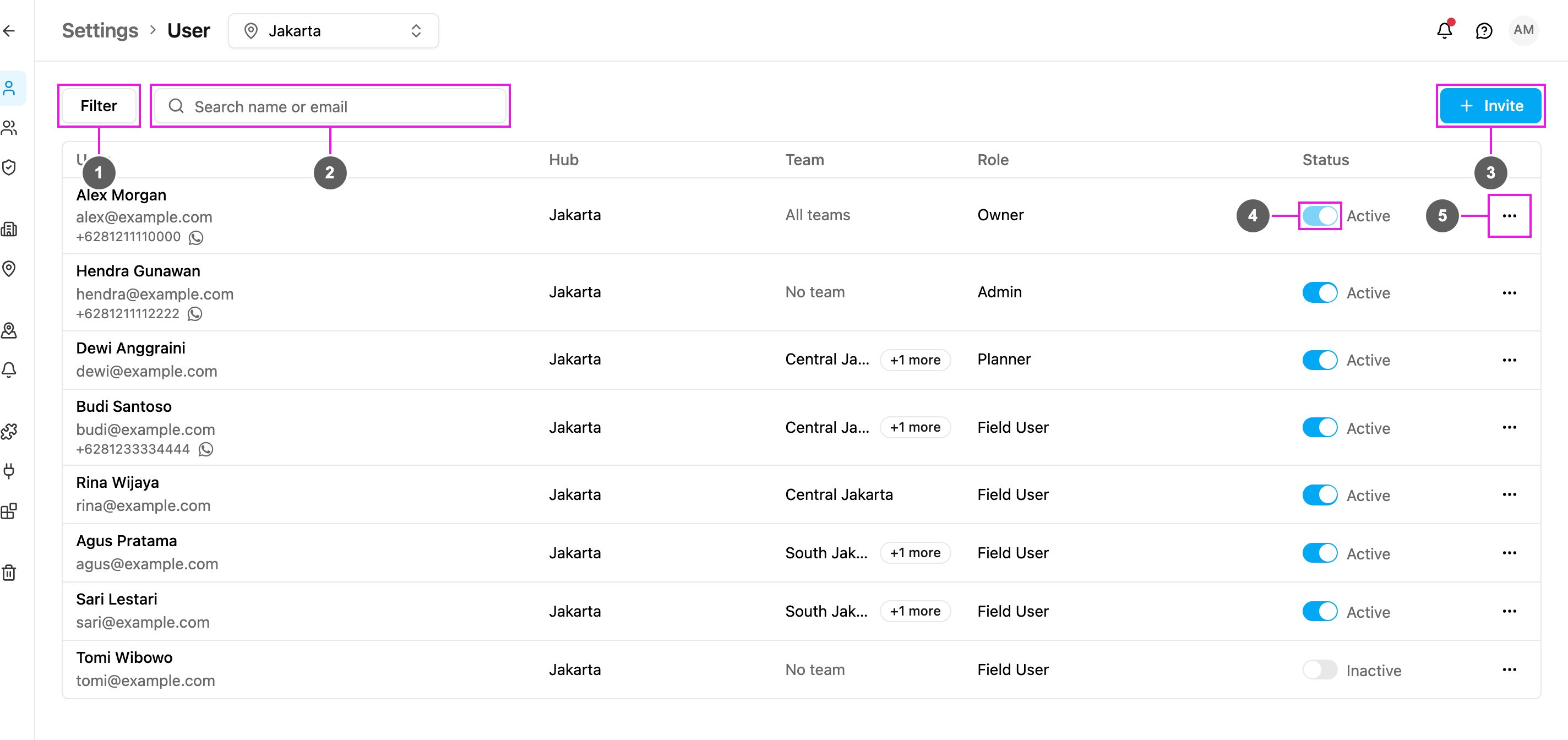
Task: Open notifications bell in top bar
Action: pos(1445,30)
